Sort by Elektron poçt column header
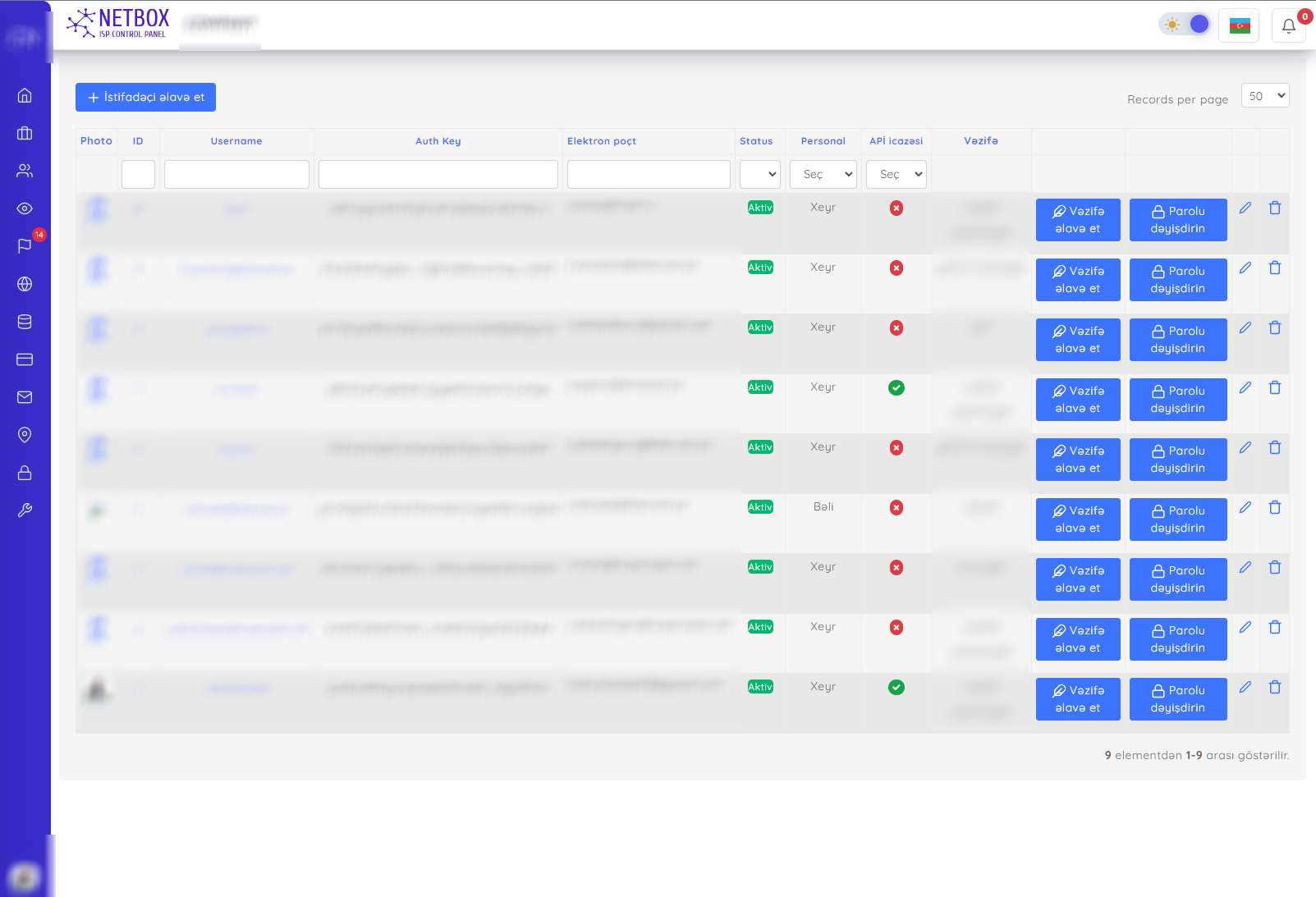The height and width of the screenshot is (897, 1316). coord(602,141)
